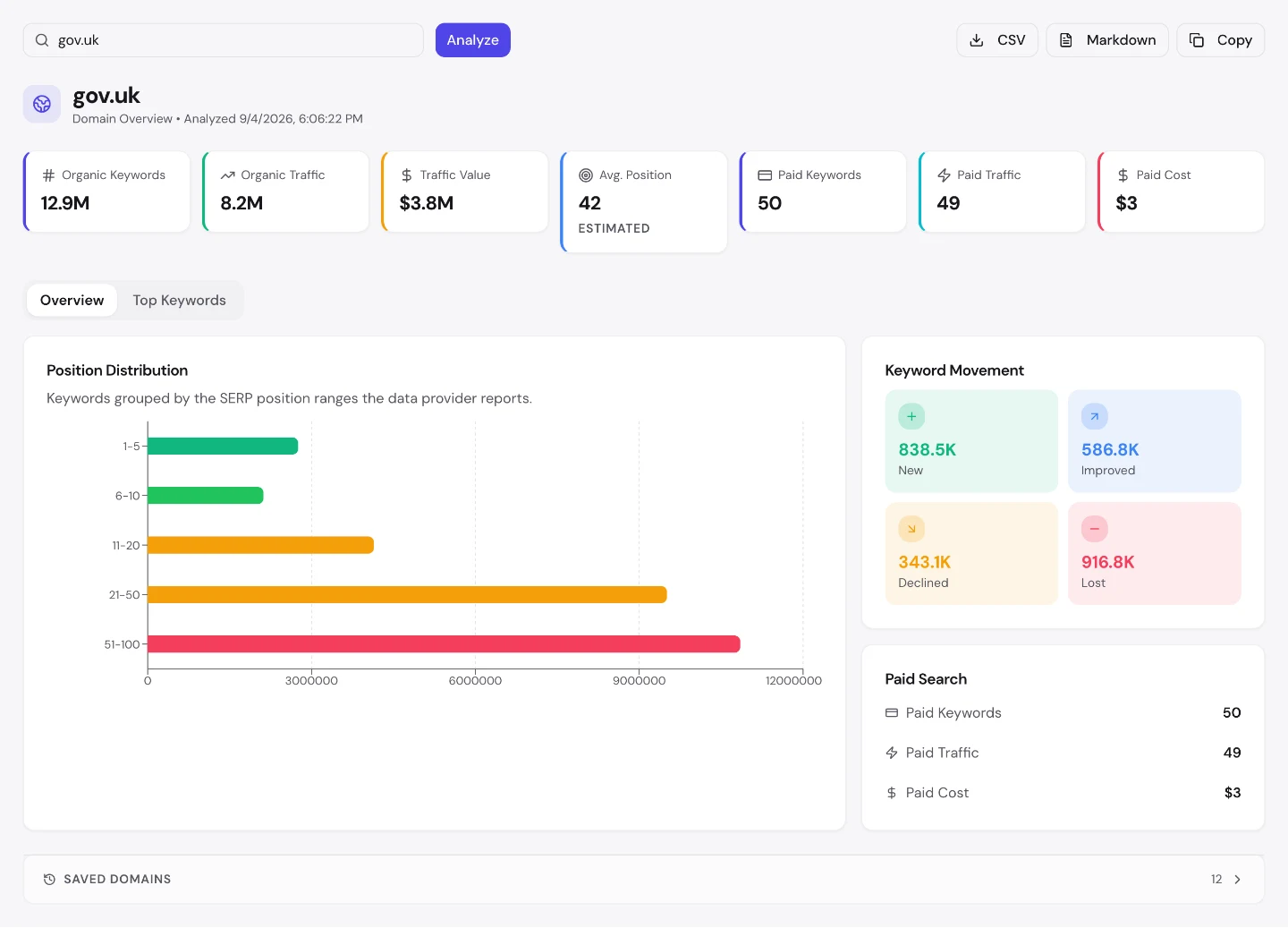Select the Avg. Position value 42
1288x928 pixels.
click(x=589, y=203)
